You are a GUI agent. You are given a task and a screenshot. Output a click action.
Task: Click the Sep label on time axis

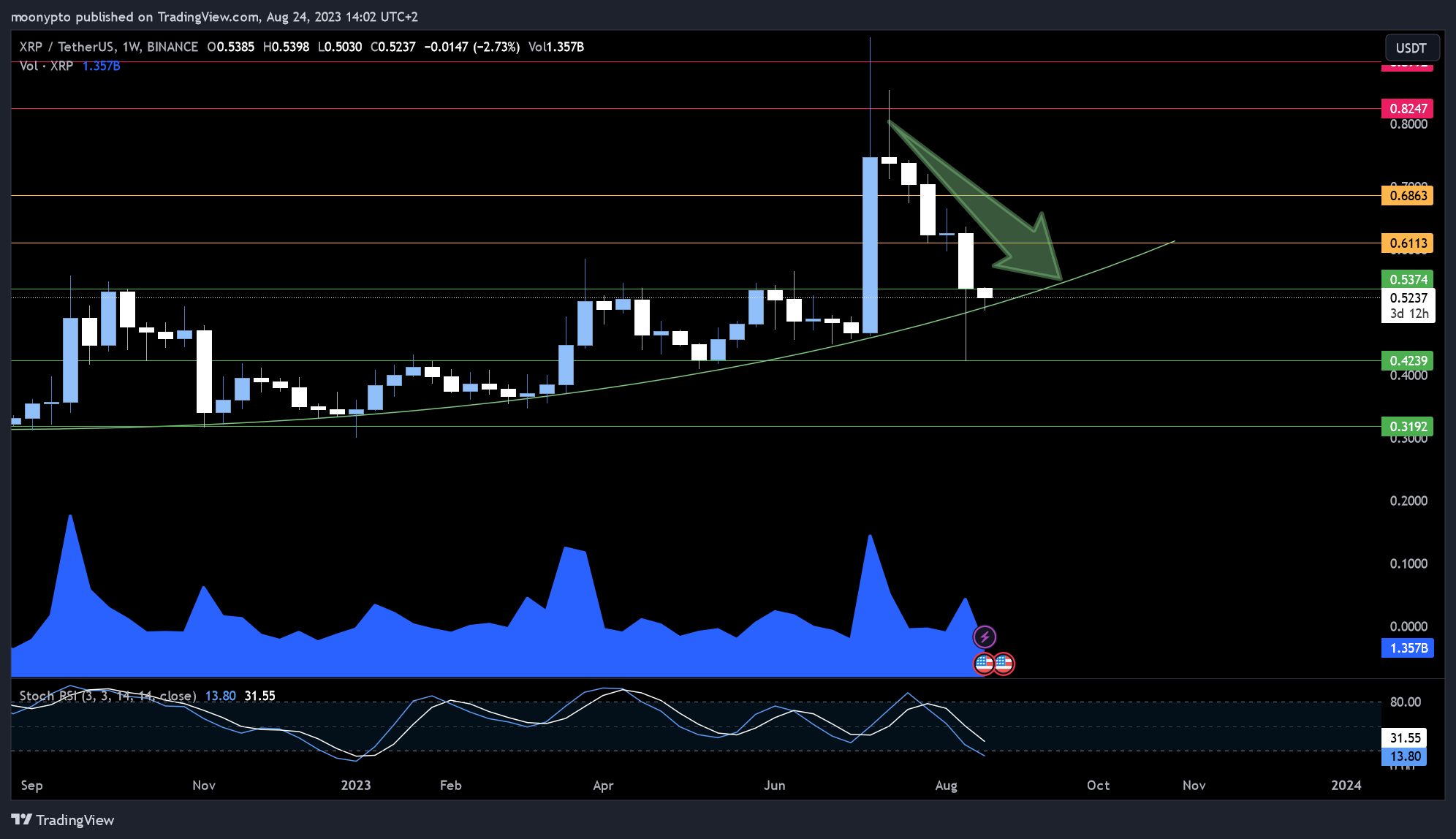(31, 785)
